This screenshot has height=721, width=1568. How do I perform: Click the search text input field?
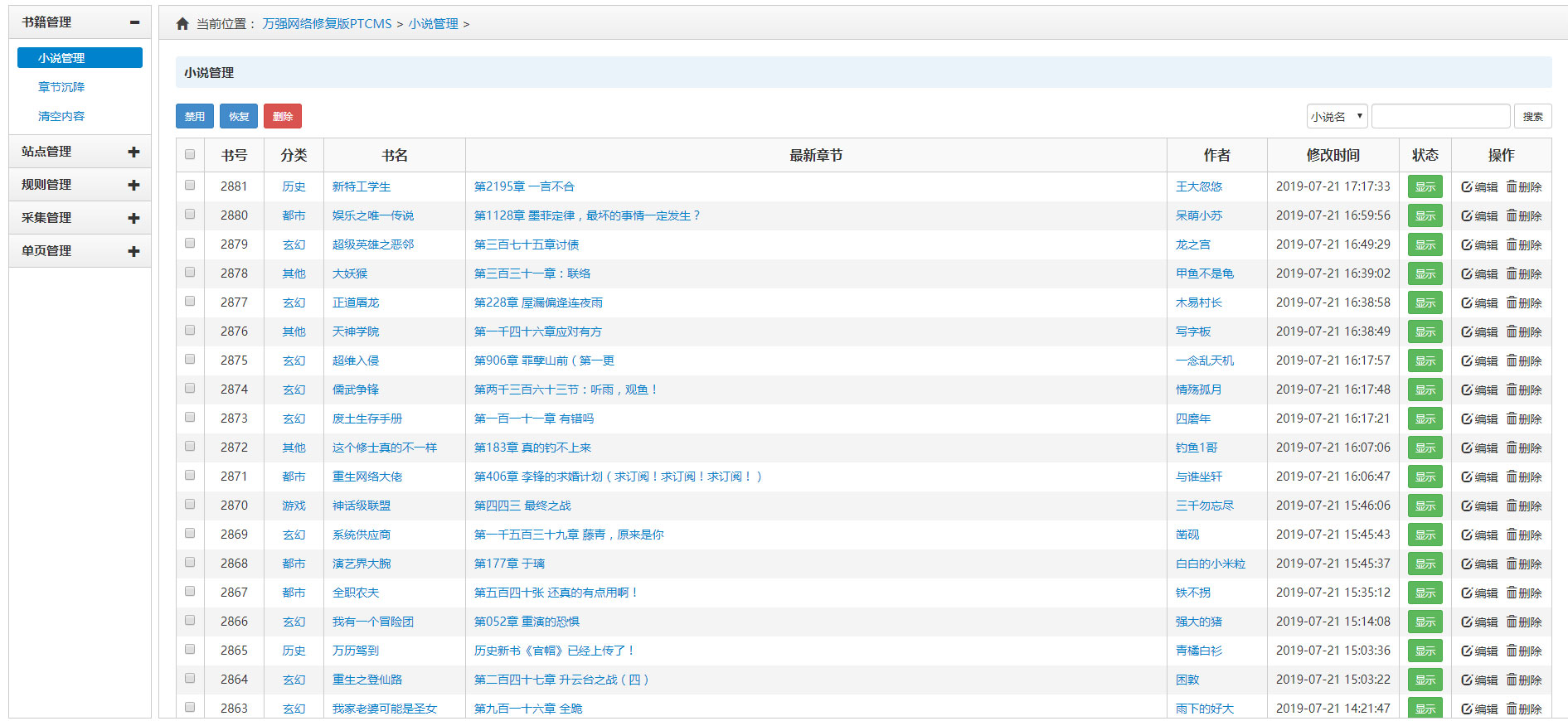[x=1440, y=117]
